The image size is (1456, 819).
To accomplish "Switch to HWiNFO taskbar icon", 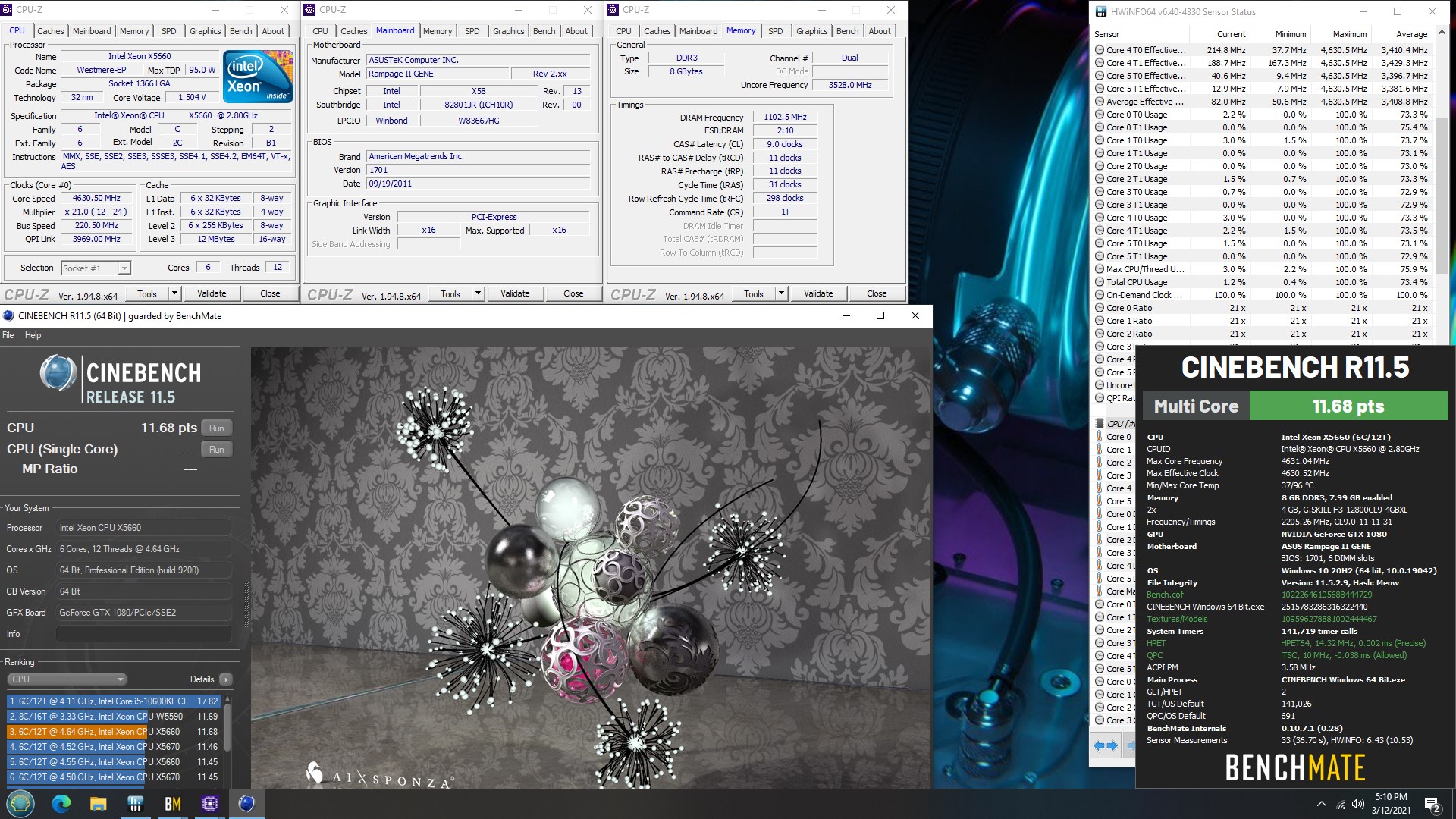I will pos(136,804).
